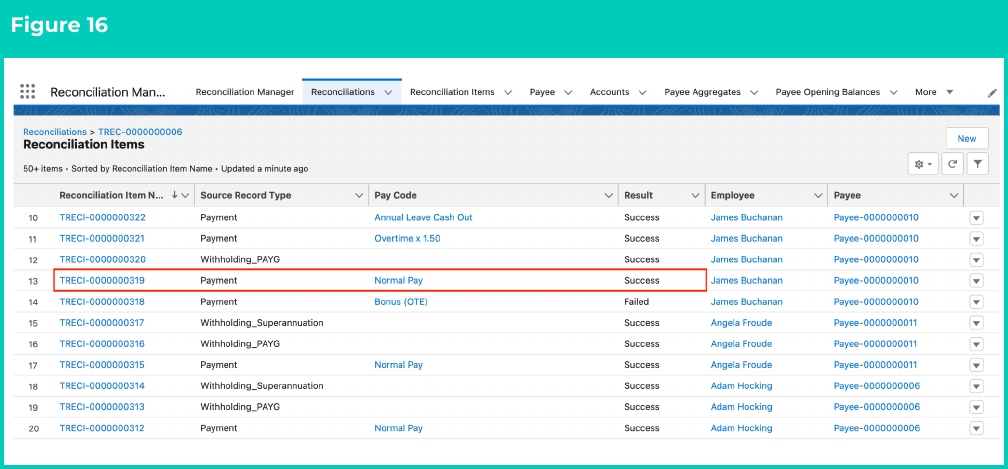Open row actions menu for TRECI-0000000317
The height and width of the screenshot is (469, 1008).
tap(976, 323)
